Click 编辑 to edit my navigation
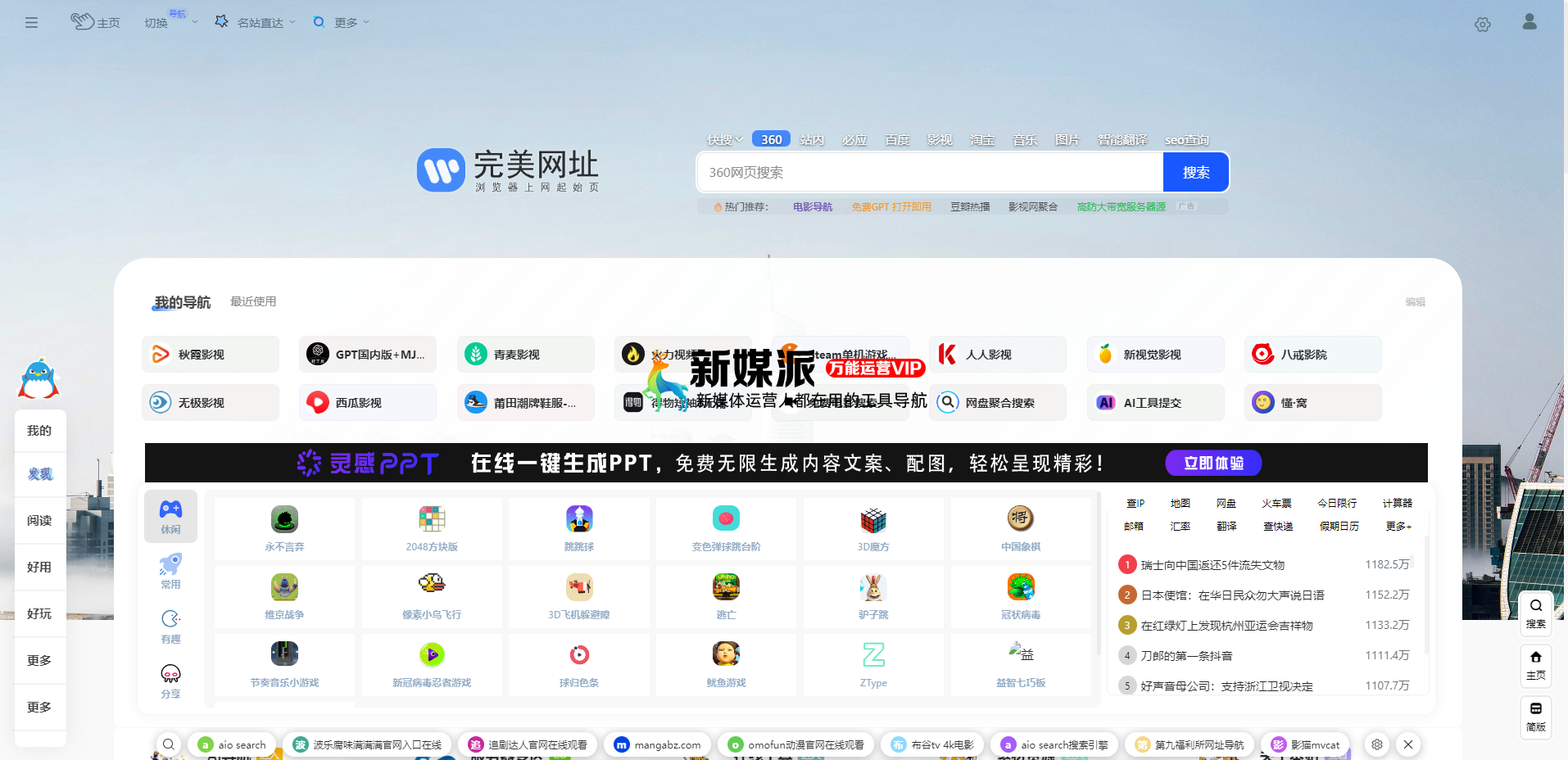 click(x=1415, y=302)
